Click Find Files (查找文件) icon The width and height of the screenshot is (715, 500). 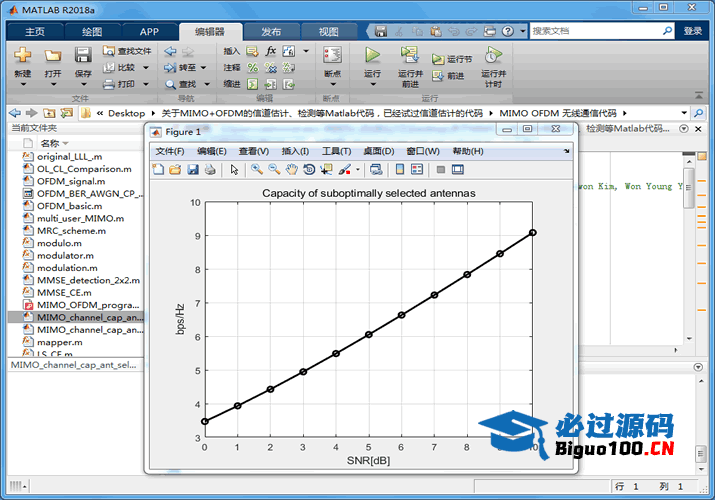[109, 51]
